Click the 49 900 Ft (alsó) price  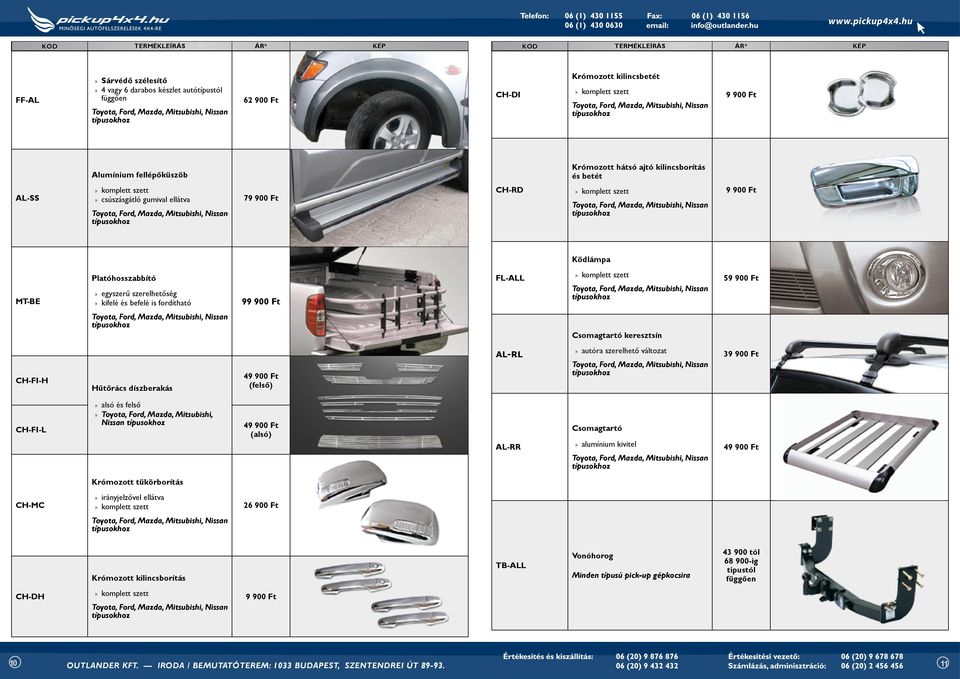click(x=261, y=429)
